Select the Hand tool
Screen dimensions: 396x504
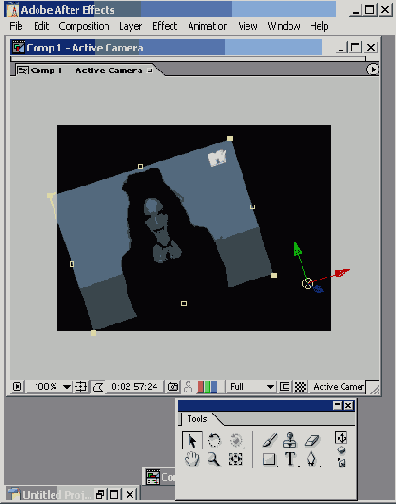[x=192, y=459]
